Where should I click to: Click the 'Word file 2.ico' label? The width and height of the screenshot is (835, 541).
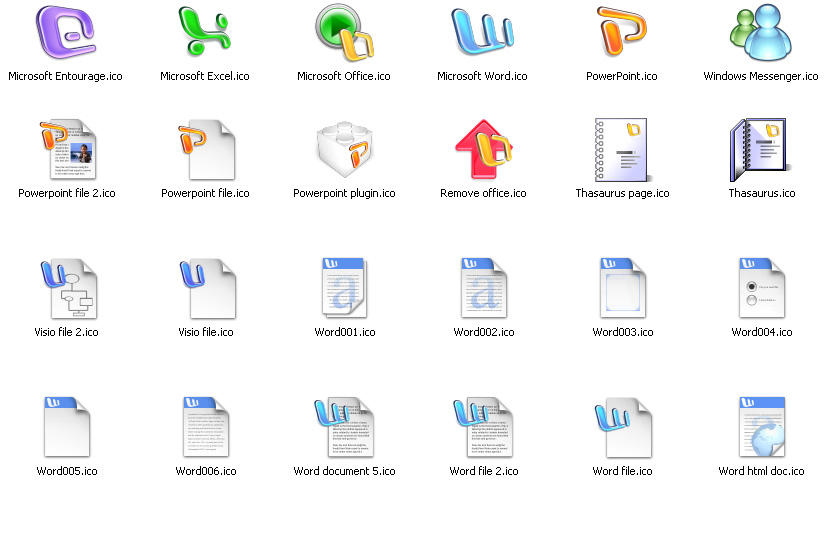click(484, 472)
